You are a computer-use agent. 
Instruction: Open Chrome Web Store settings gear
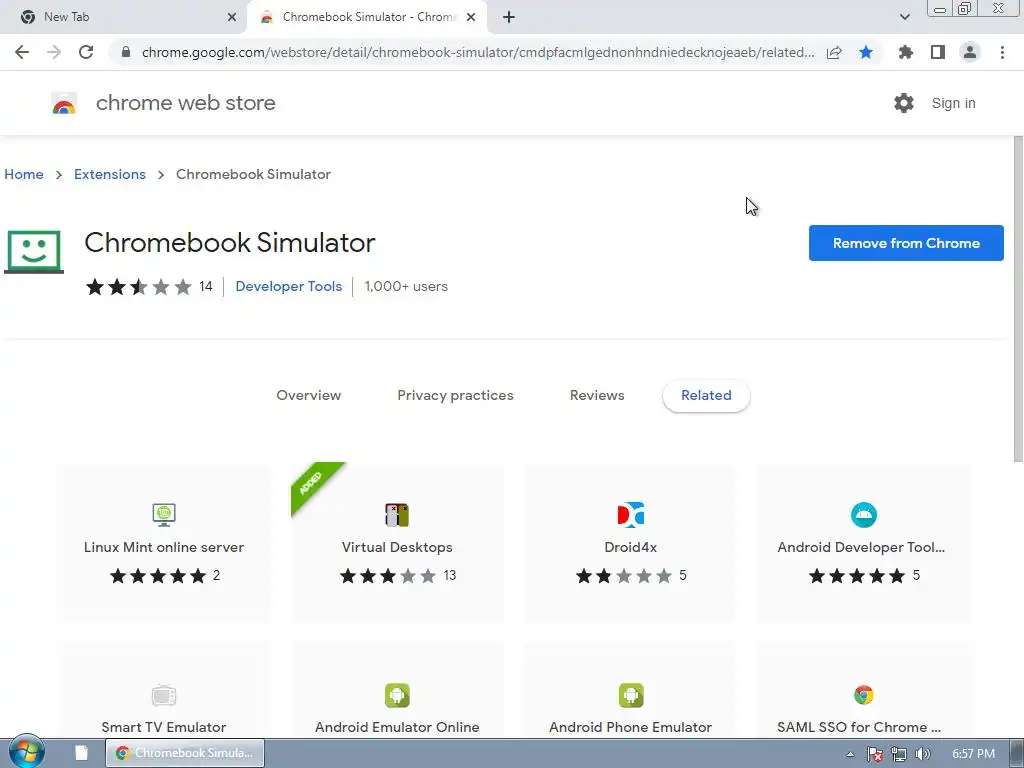pos(904,103)
